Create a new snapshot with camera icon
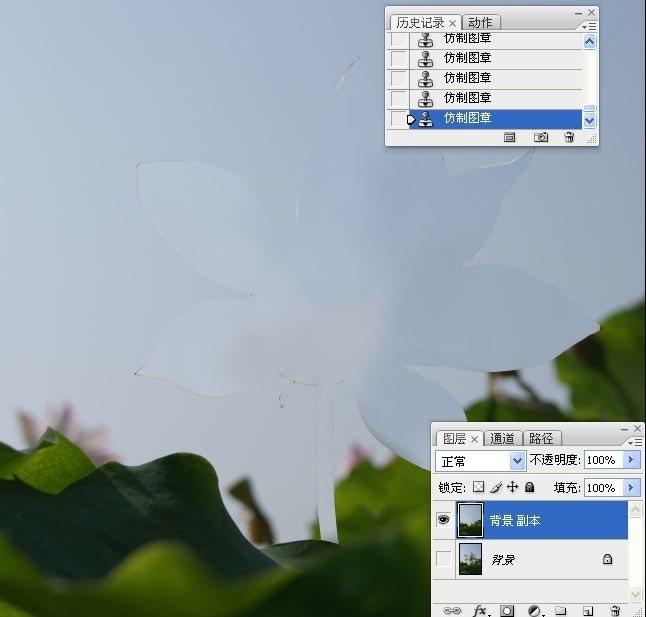Viewport: 646px width, 617px height. 541,137
